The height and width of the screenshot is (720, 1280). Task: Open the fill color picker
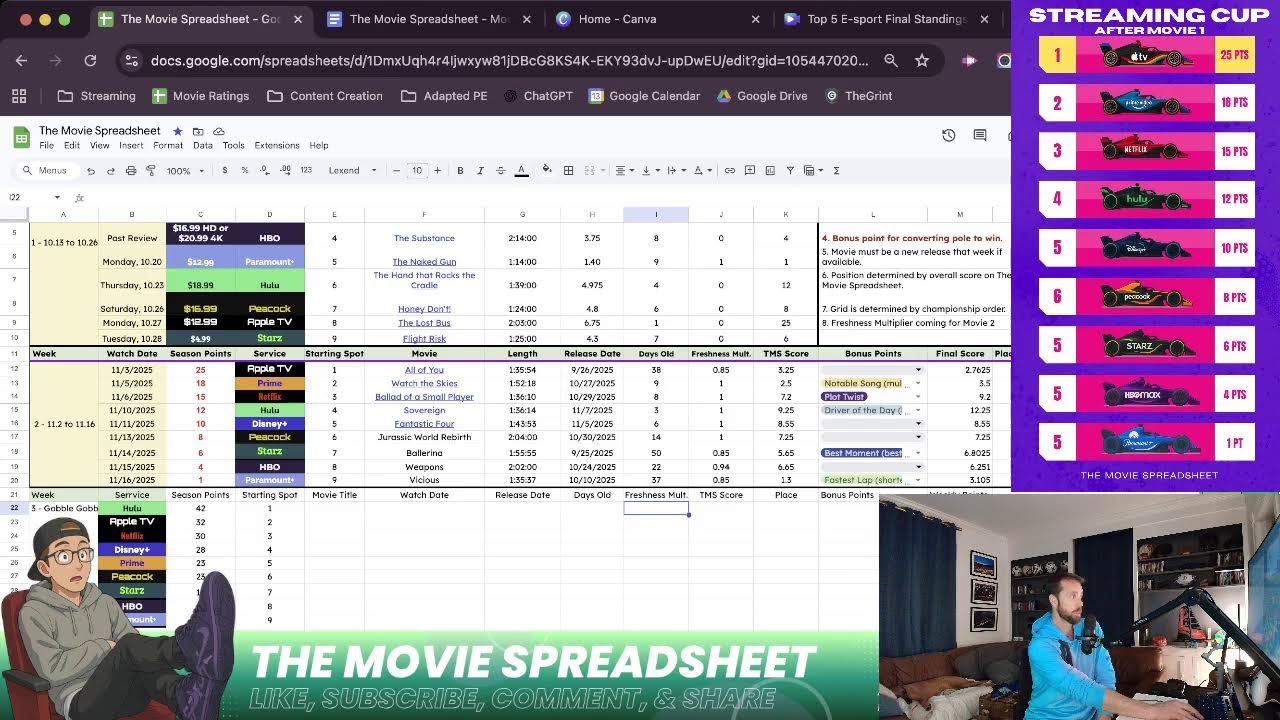point(547,171)
